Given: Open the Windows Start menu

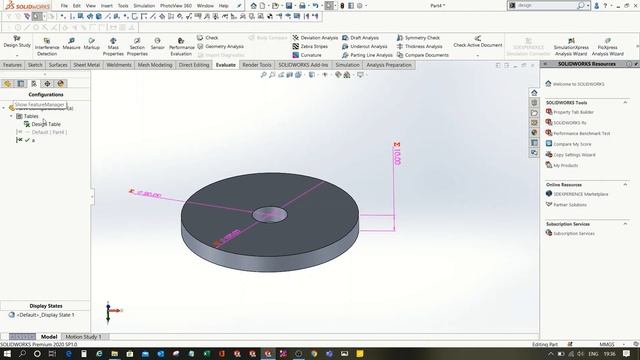Looking at the screenshot, I should tap(7, 354).
